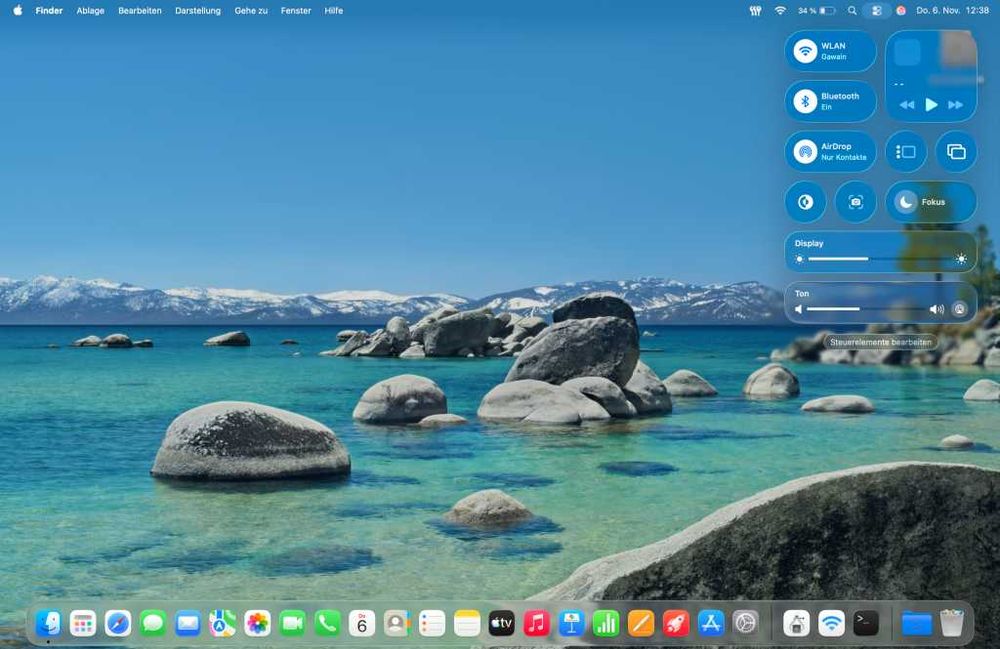
Task: Open Launchpad from the Dock
Action: pyautogui.click(x=83, y=623)
